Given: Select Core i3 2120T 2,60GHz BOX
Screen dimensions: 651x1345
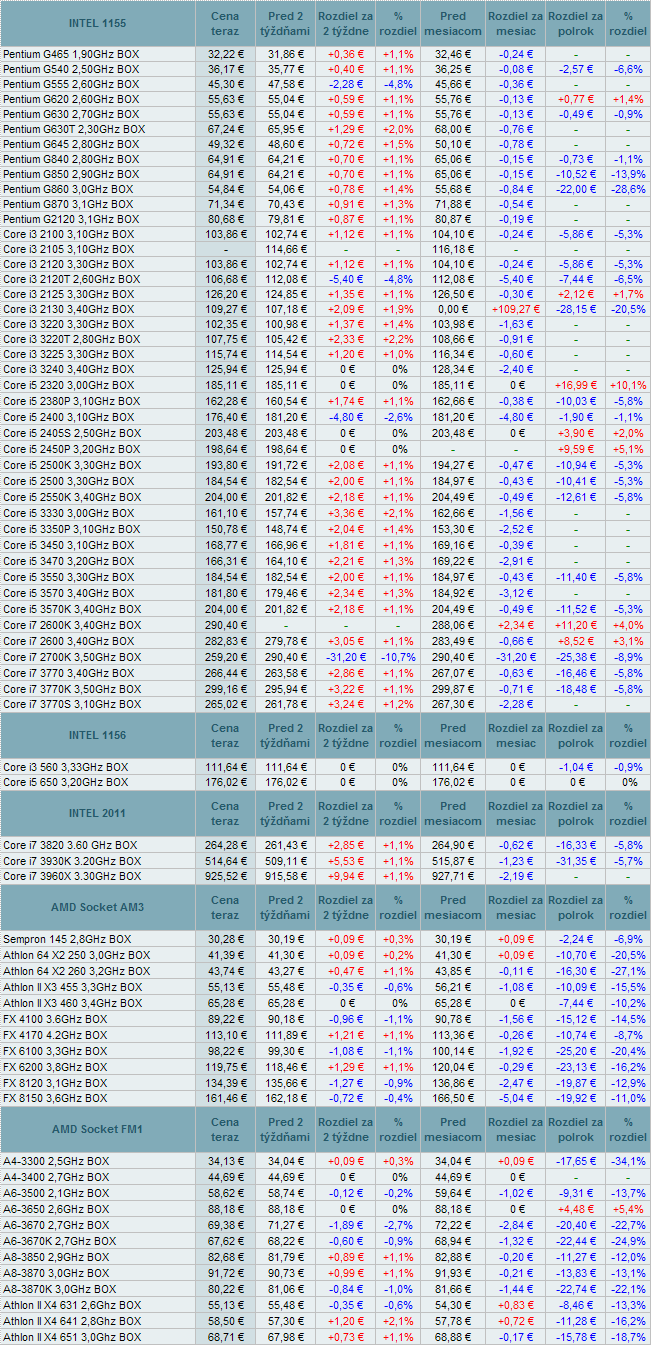Looking at the screenshot, I should click(71, 279).
